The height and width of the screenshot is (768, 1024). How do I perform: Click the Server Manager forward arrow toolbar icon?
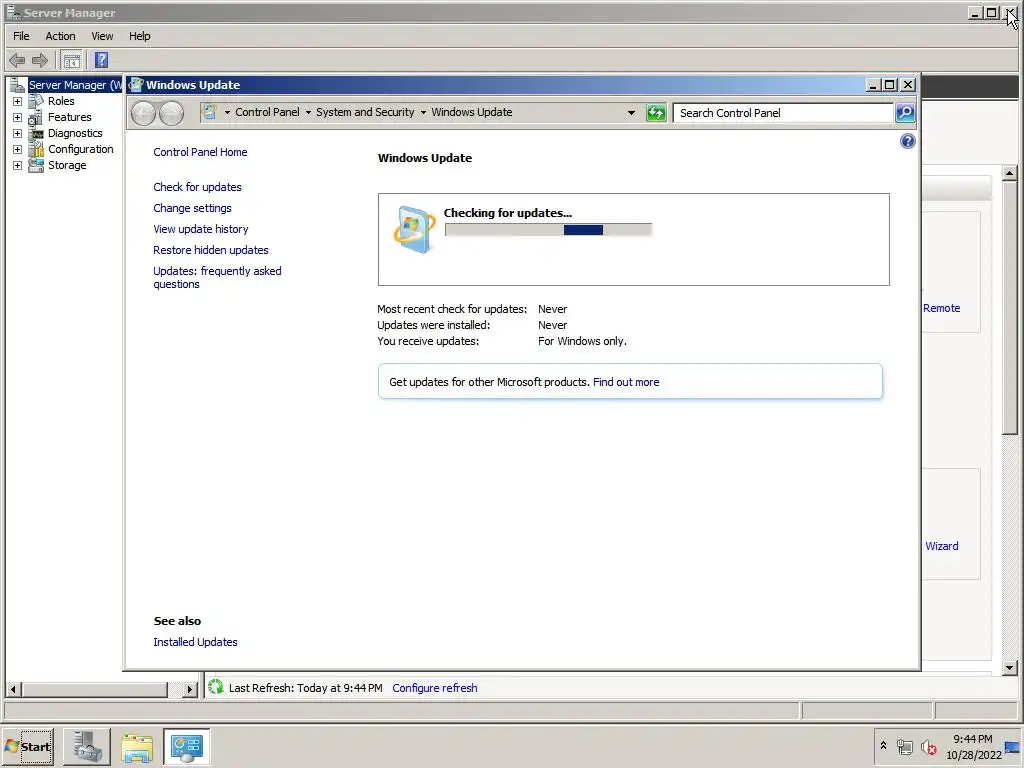[x=40, y=61]
